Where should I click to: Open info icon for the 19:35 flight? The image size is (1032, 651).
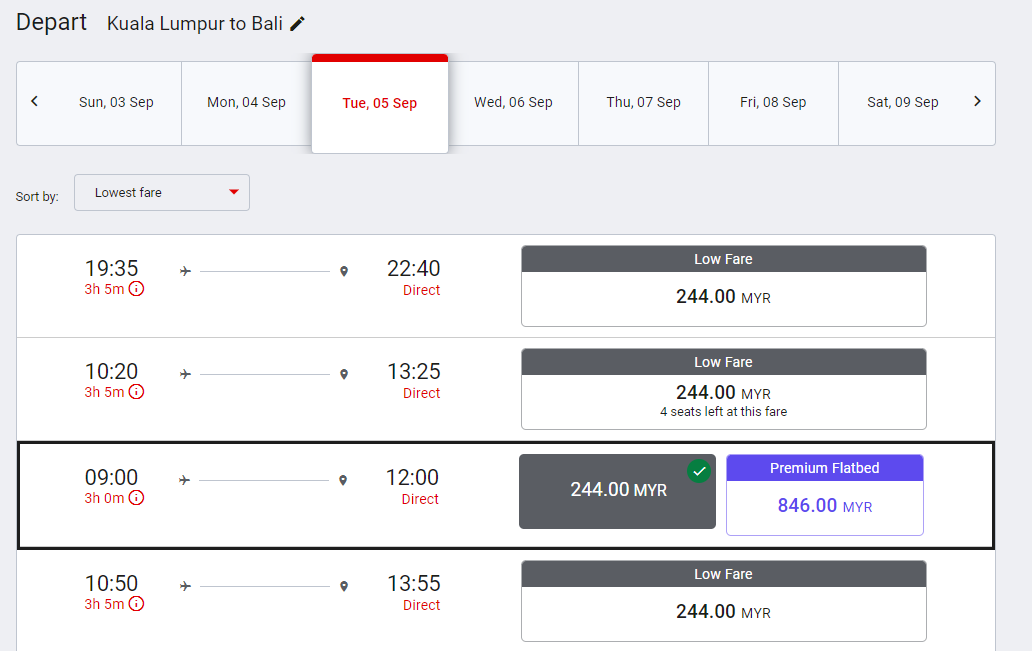136,289
